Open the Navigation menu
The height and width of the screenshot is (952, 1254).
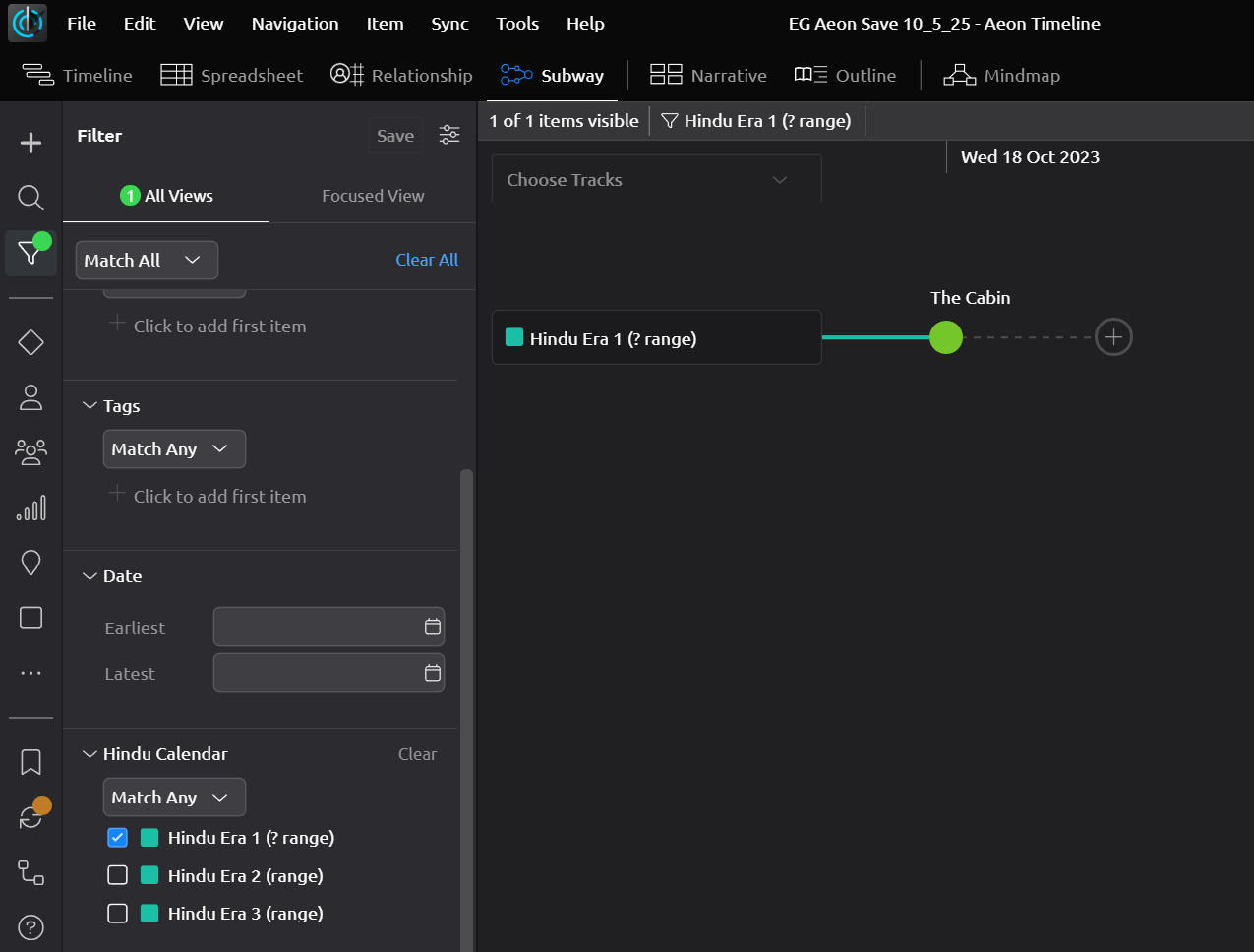[x=295, y=24]
